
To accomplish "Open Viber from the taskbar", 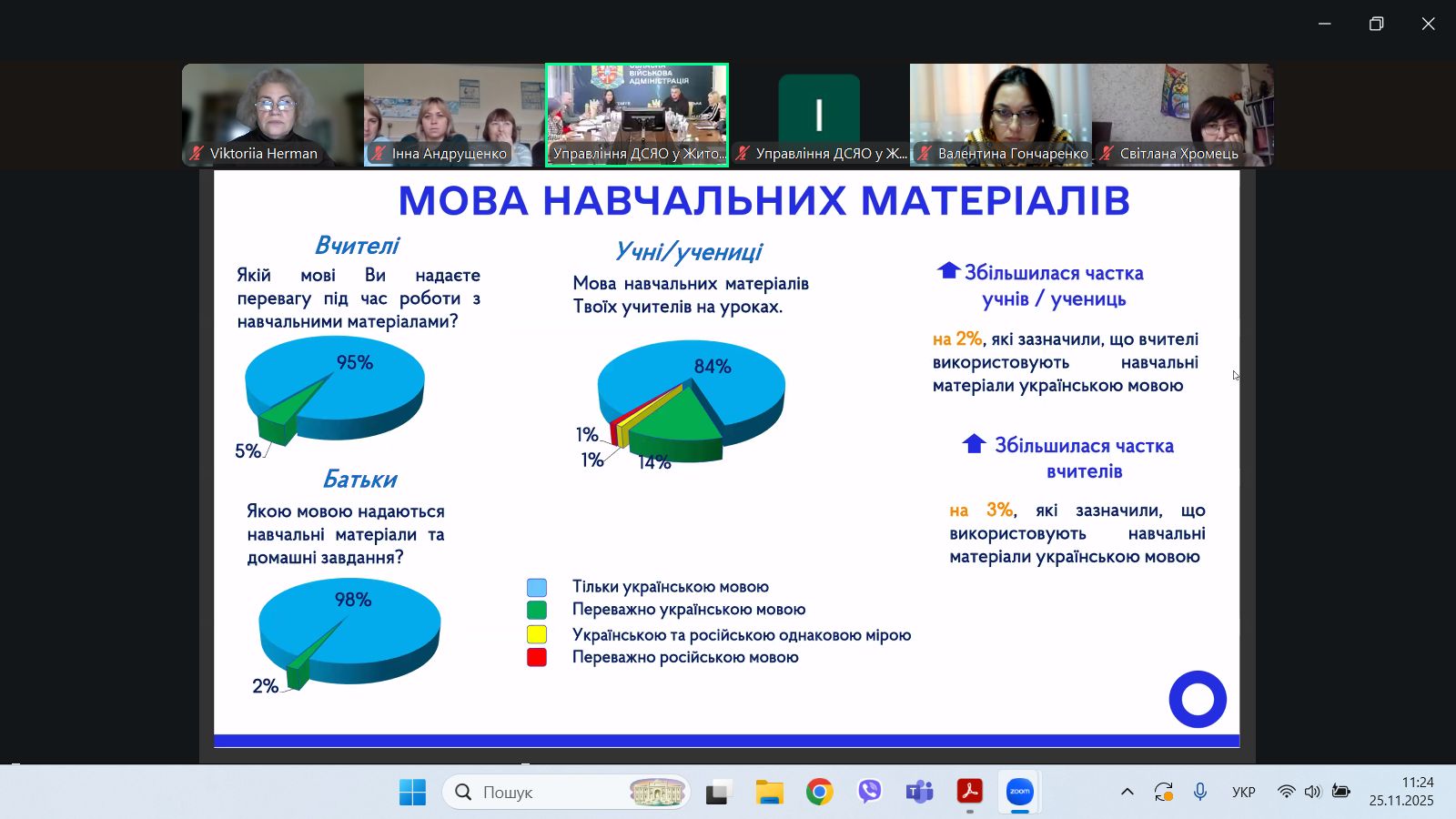I will click(870, 792).
